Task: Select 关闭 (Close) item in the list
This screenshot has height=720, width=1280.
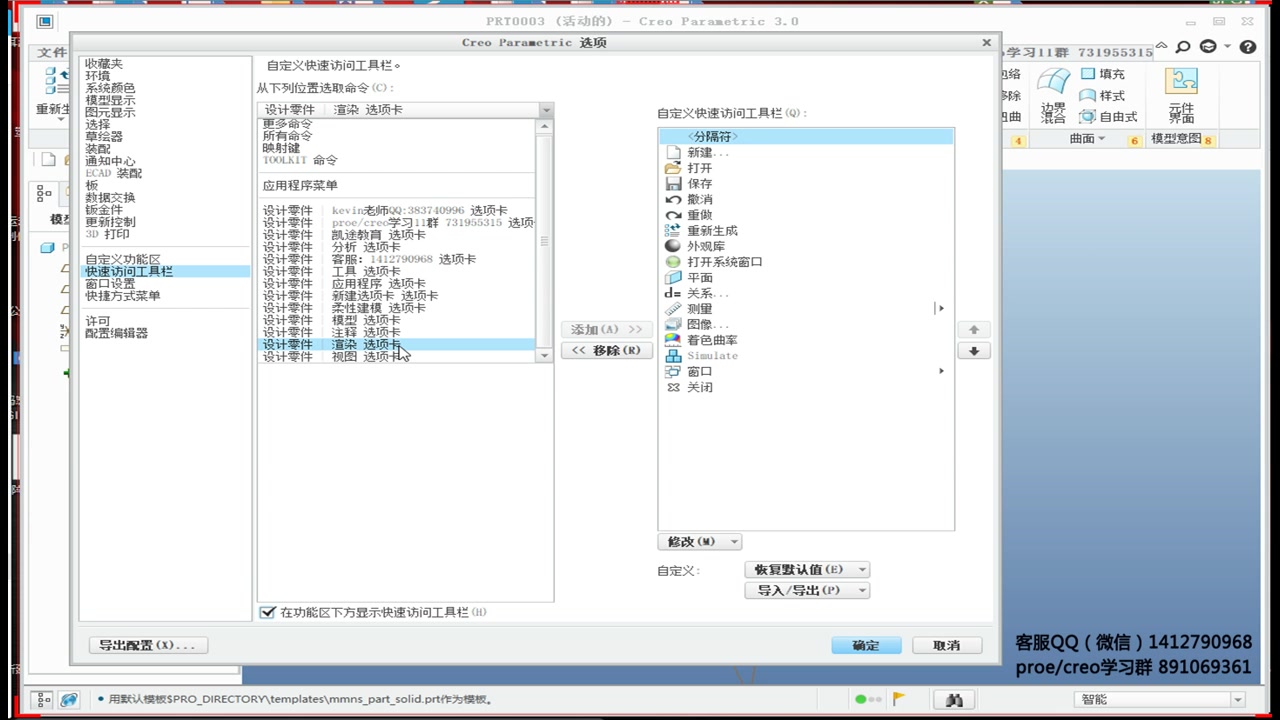Action: [x=806, y=387]
